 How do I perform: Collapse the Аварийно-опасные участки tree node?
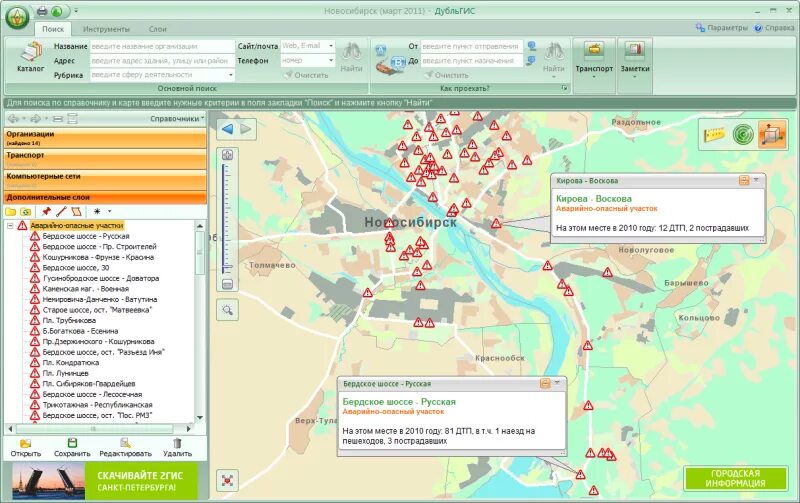[10, 225]
